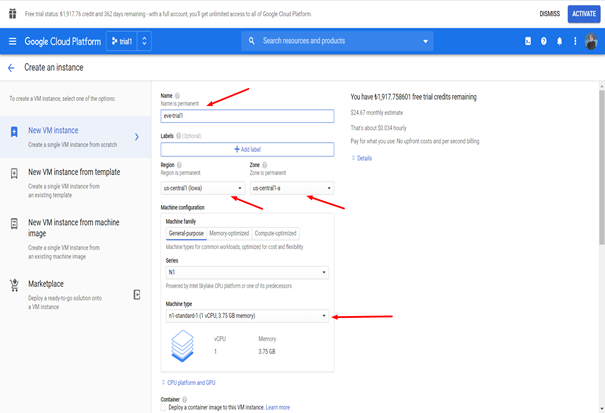This screenshot has width=605, height=413.
Task: Click the Add label button
Action: coord(247,149)
